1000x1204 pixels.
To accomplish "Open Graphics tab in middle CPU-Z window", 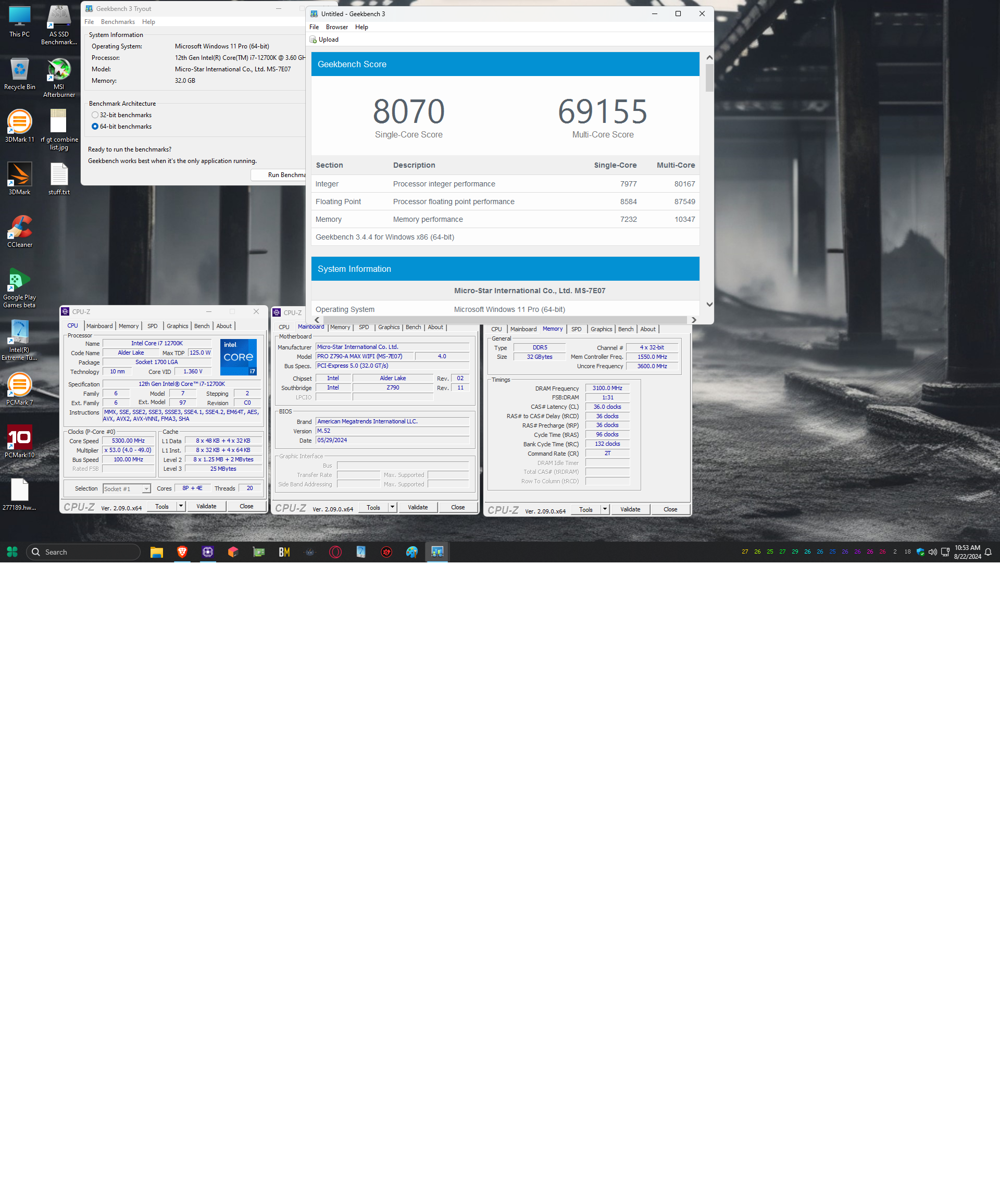I will click(389, 328).
